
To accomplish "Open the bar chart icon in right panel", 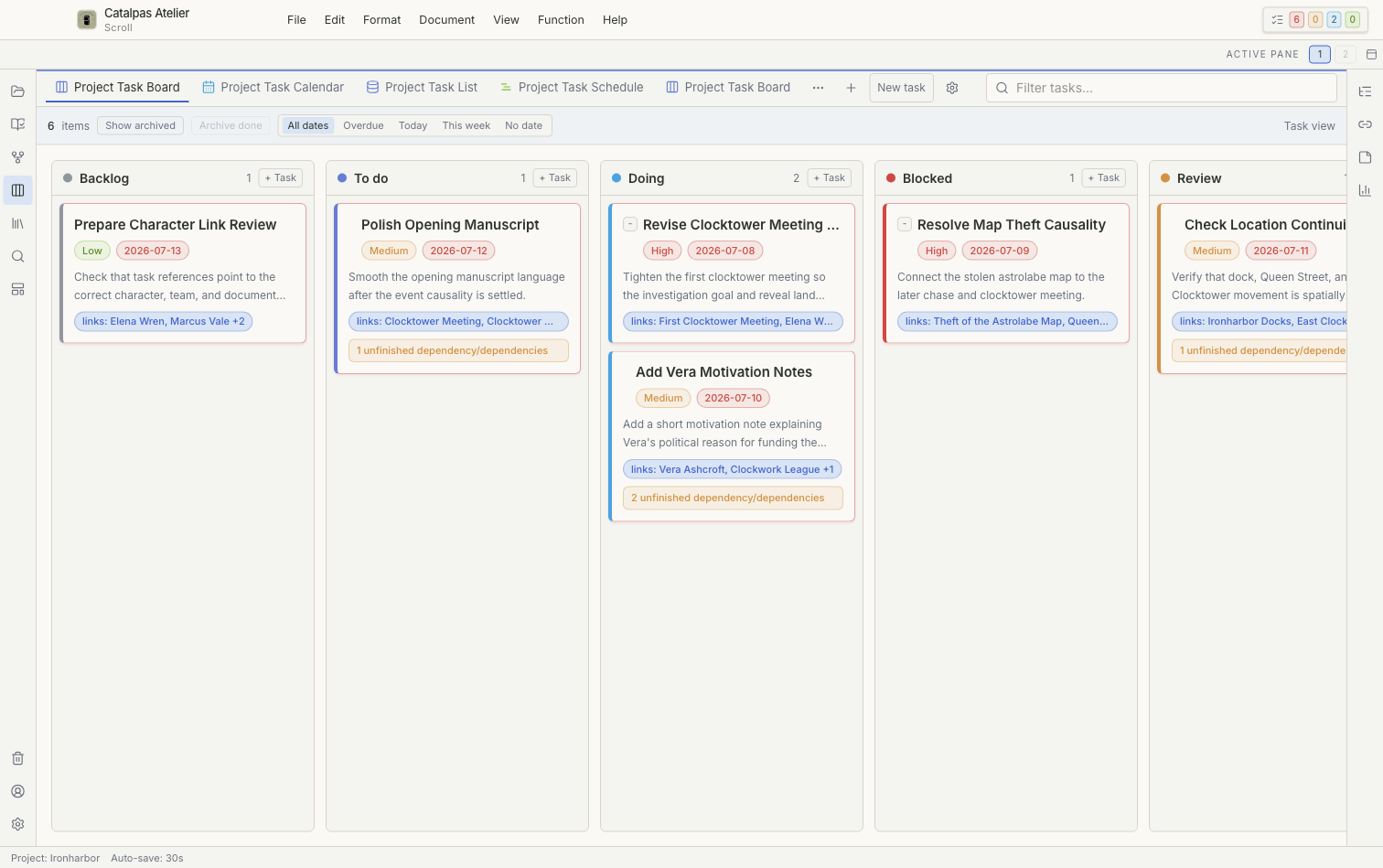I will point(1365,190).
